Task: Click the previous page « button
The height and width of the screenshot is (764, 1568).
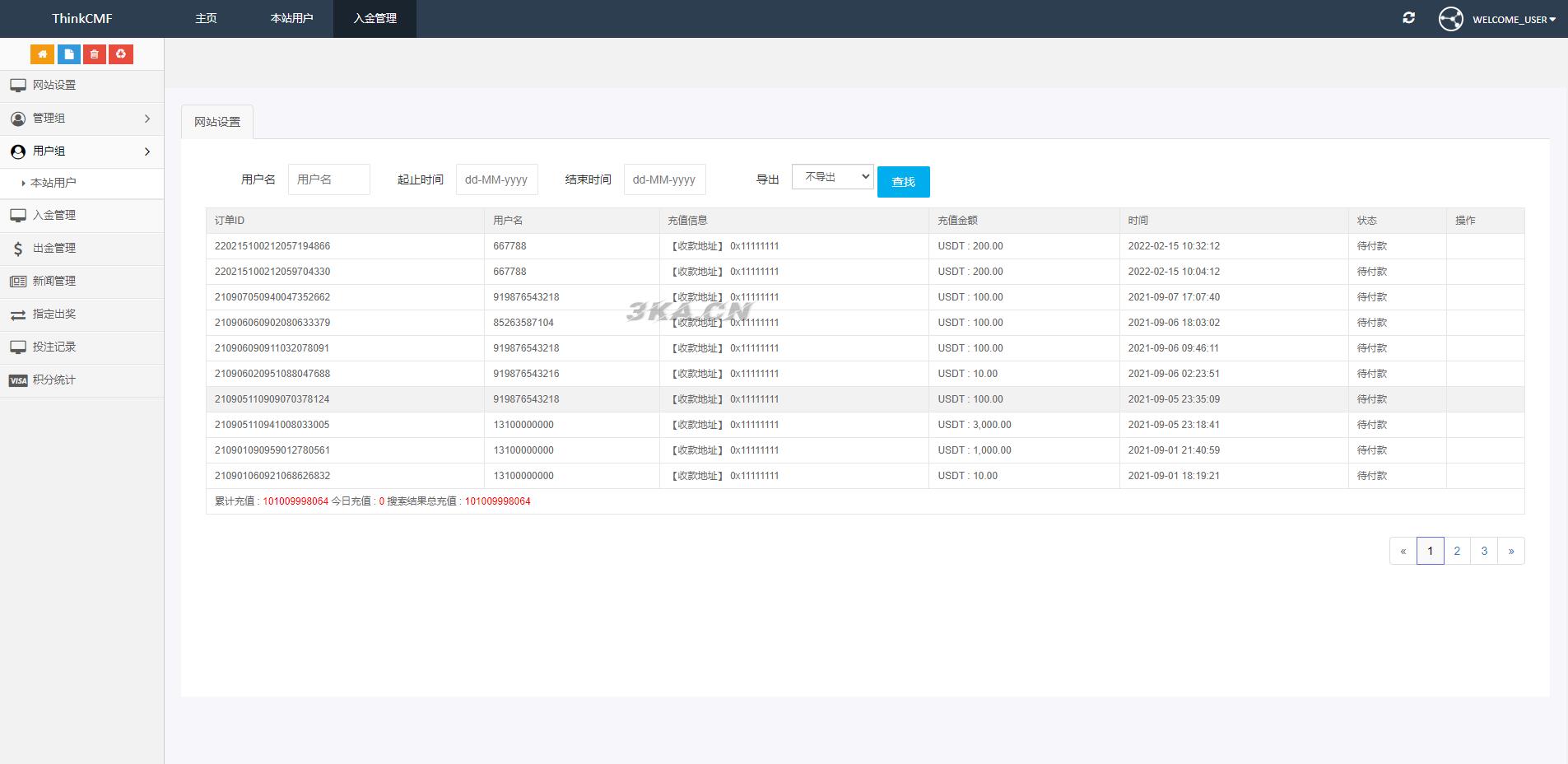Action: point(1403,551)
